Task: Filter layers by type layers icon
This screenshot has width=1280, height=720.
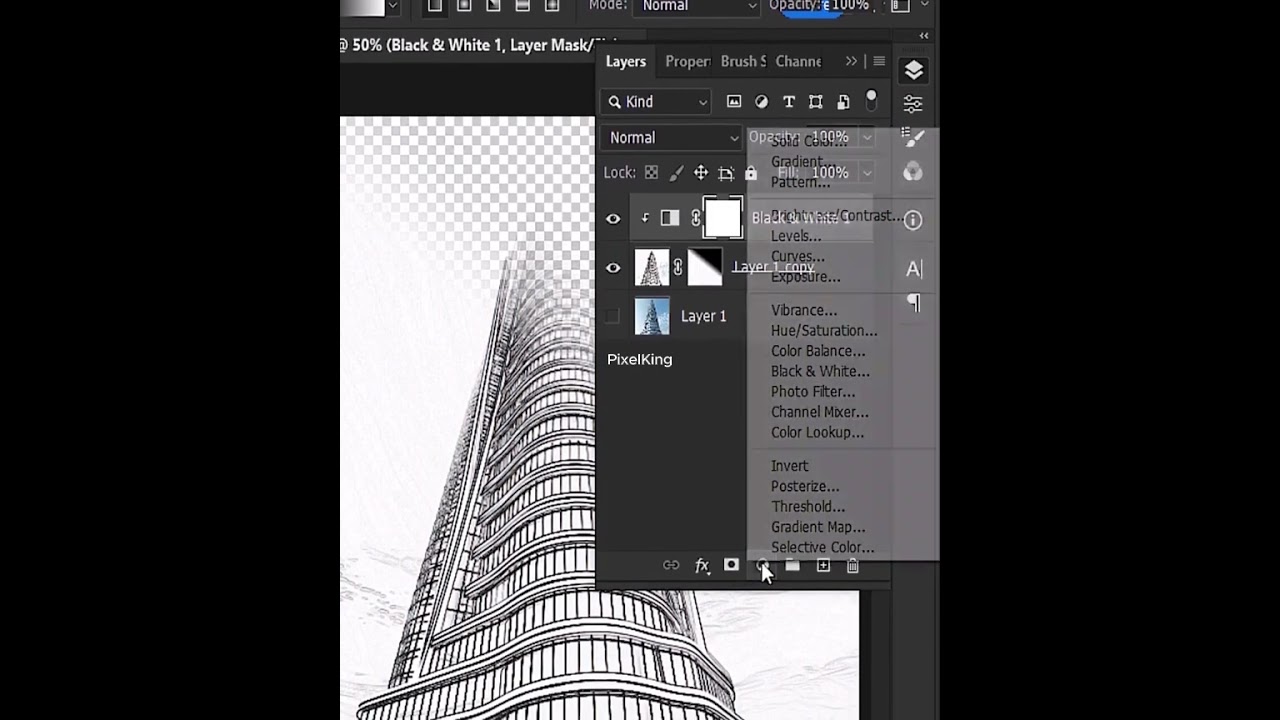Action: (788, 102)
